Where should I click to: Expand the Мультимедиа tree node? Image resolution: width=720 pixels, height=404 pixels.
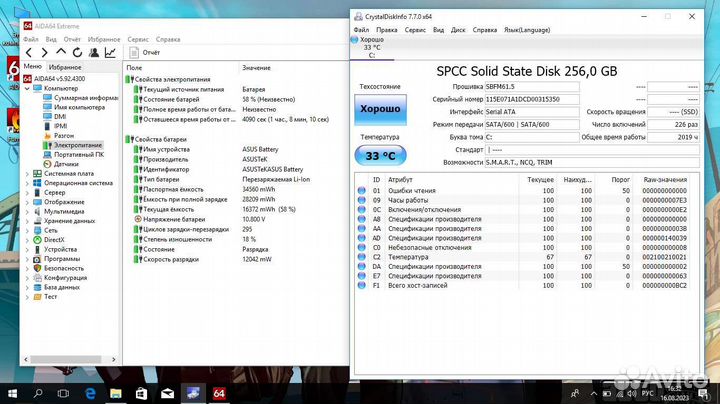pos(27,212)
